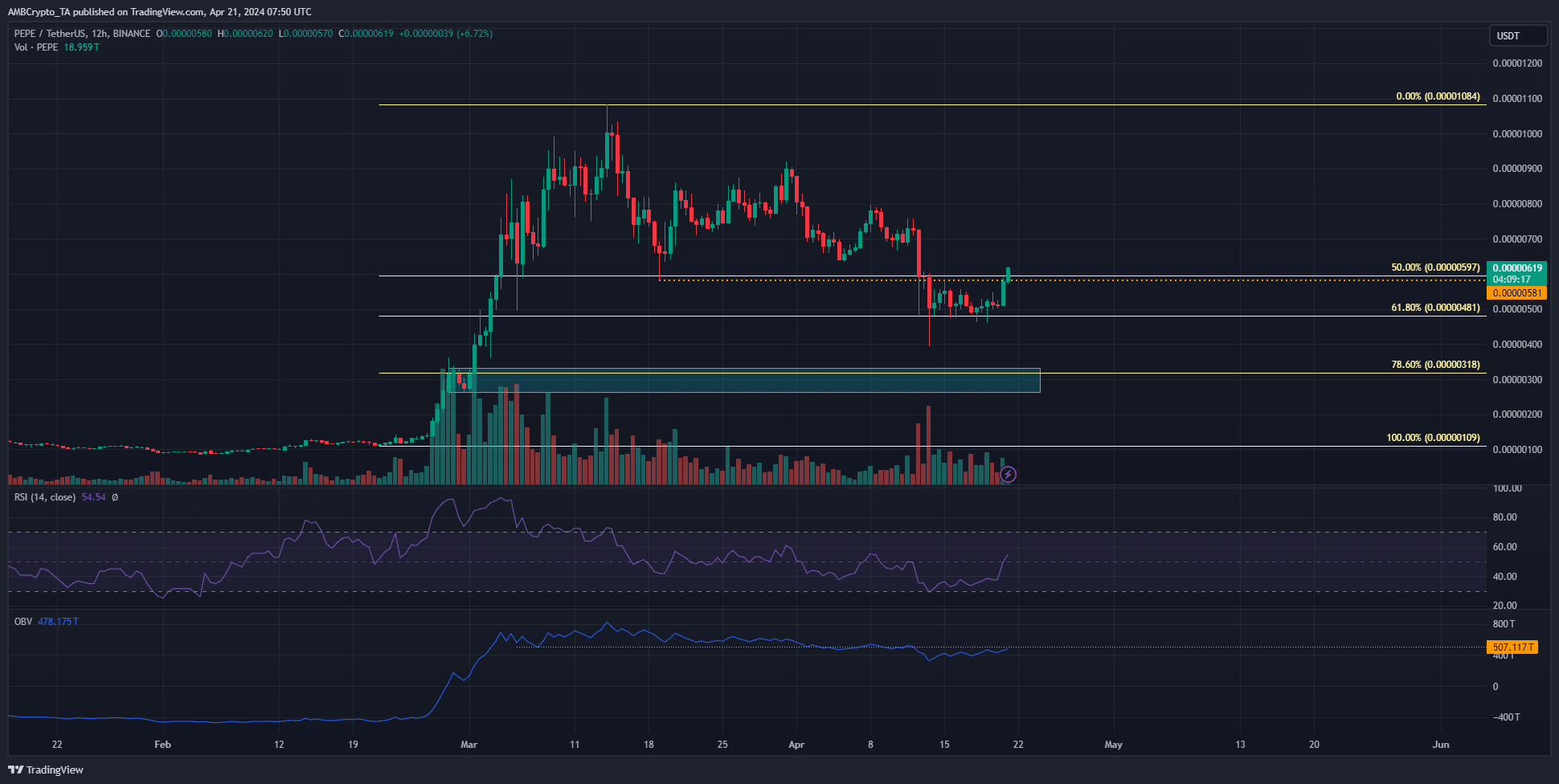Click the orange 0.00000581 price tag
Viewport: 1559px width, 784px height.
tap(1516, 293)
